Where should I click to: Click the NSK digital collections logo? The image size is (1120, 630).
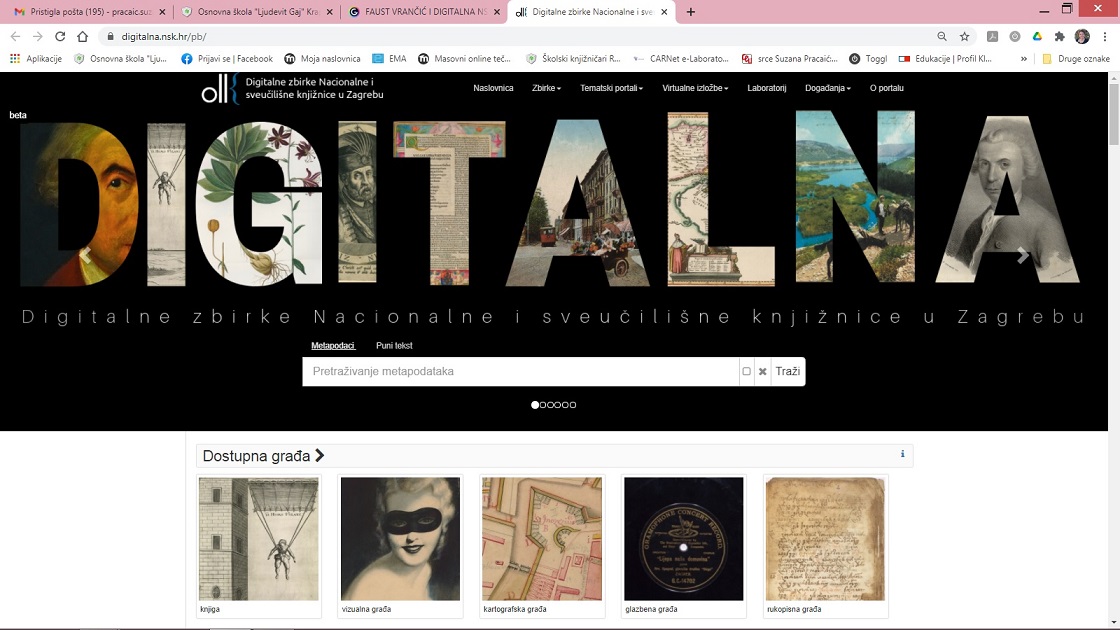point(292,89)
